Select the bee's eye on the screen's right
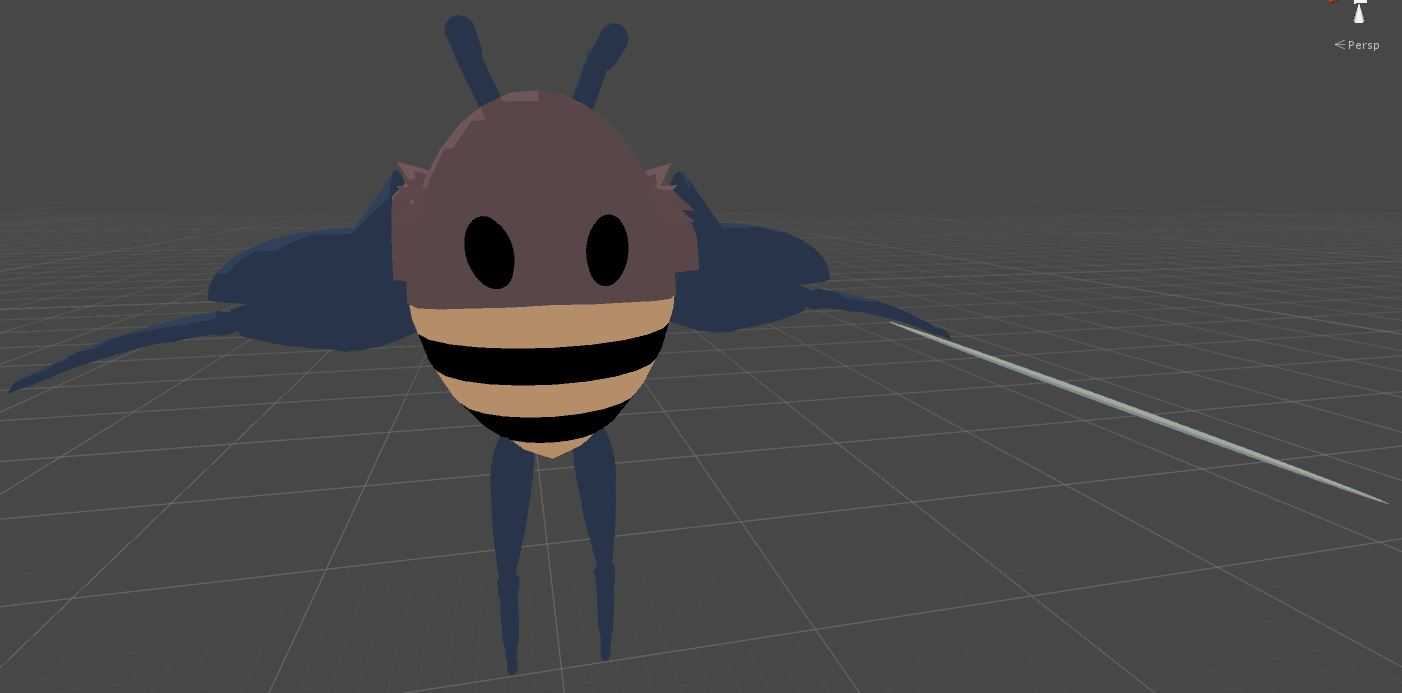Image resolution: width=1402 pixels, height=693 pixels. (607, 250)
